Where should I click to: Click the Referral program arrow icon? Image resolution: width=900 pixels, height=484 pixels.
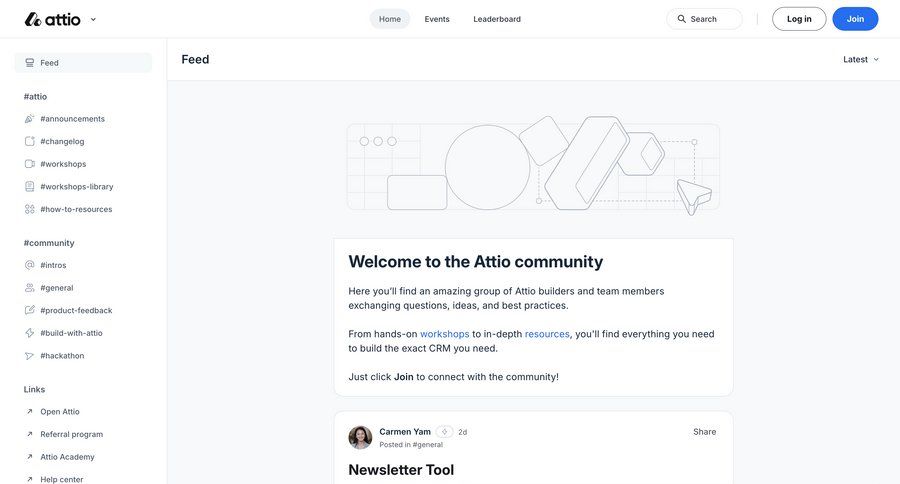[30, 434]
